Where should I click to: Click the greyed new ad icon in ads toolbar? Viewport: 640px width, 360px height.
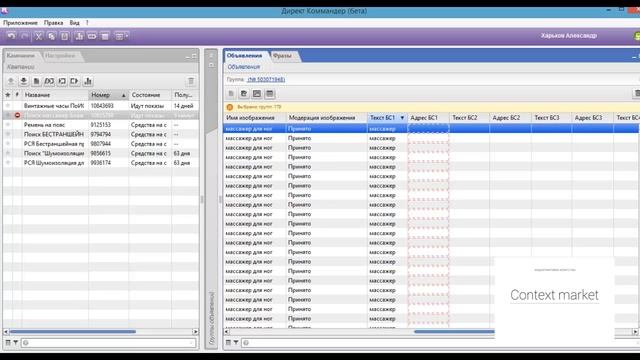click(x=231, y=94)
